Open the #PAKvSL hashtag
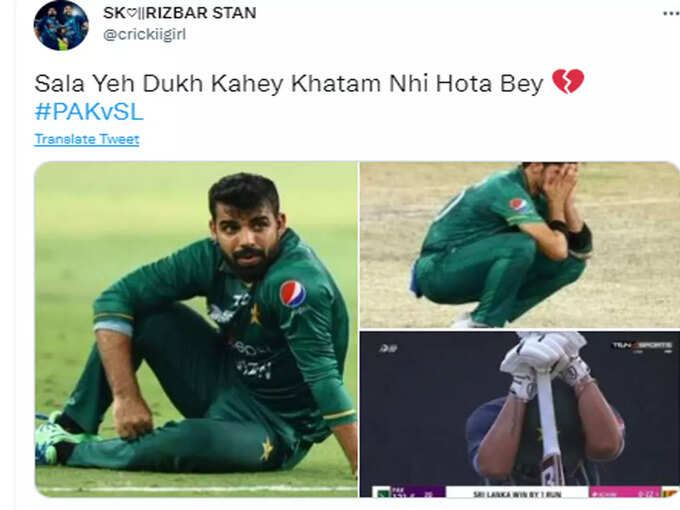The height and width of the screenshot is (510, 680). click(89, 112)
